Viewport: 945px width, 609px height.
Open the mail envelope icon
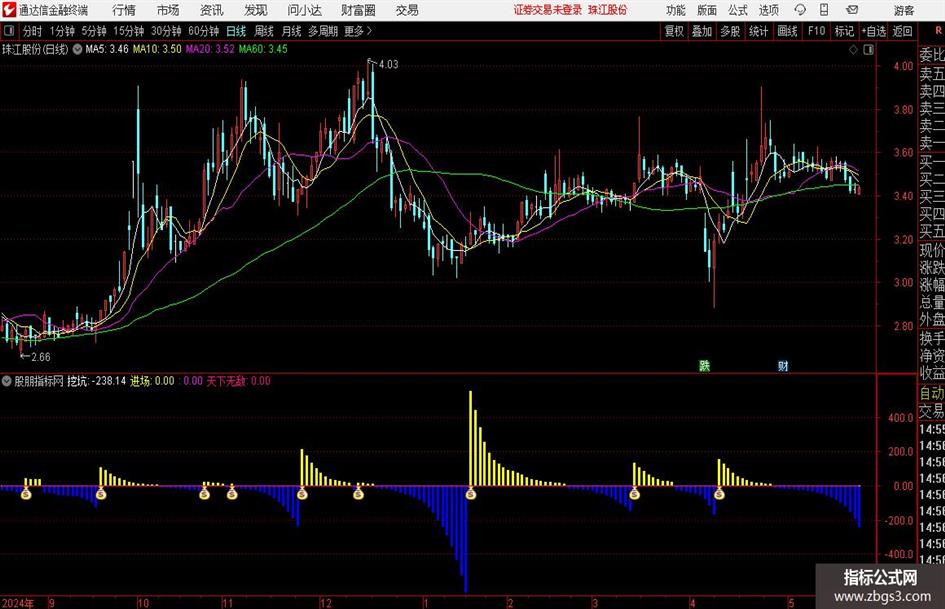[852, 10]
